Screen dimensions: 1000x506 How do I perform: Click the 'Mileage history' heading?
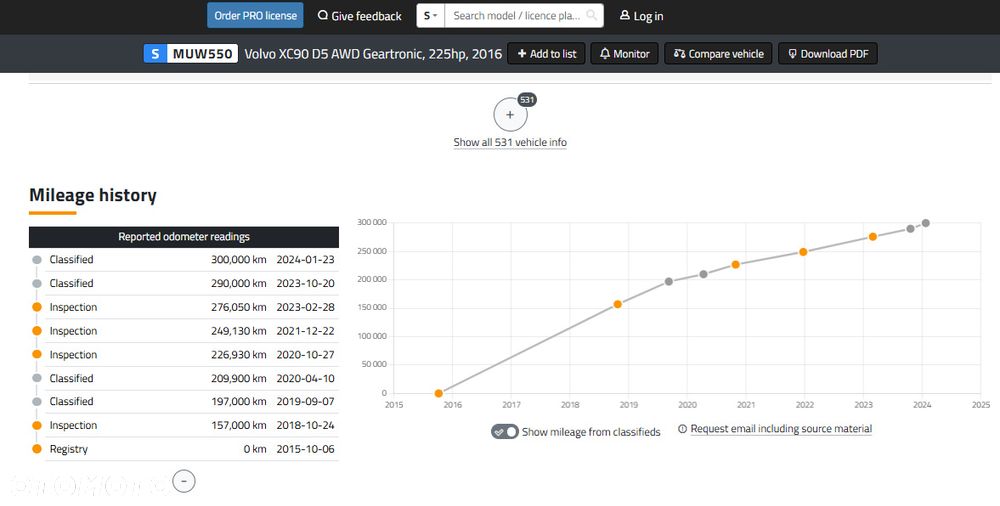[x=93, y=195]
